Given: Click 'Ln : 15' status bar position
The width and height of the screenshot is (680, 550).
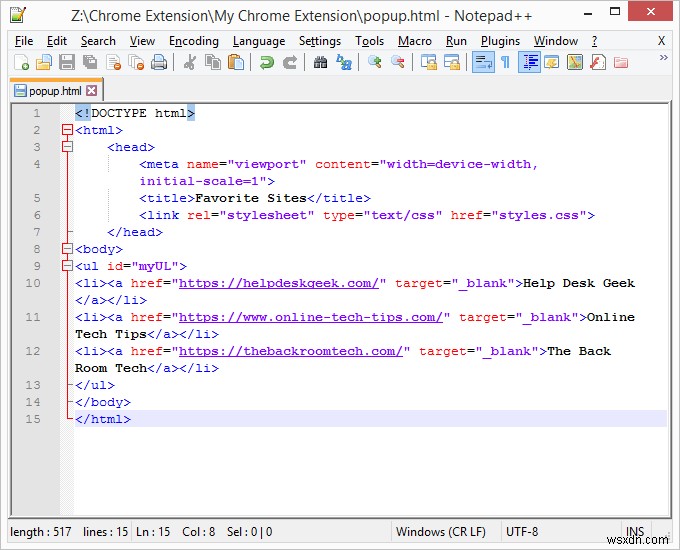Looking at the screenshot, I should [x=153, y=532].
